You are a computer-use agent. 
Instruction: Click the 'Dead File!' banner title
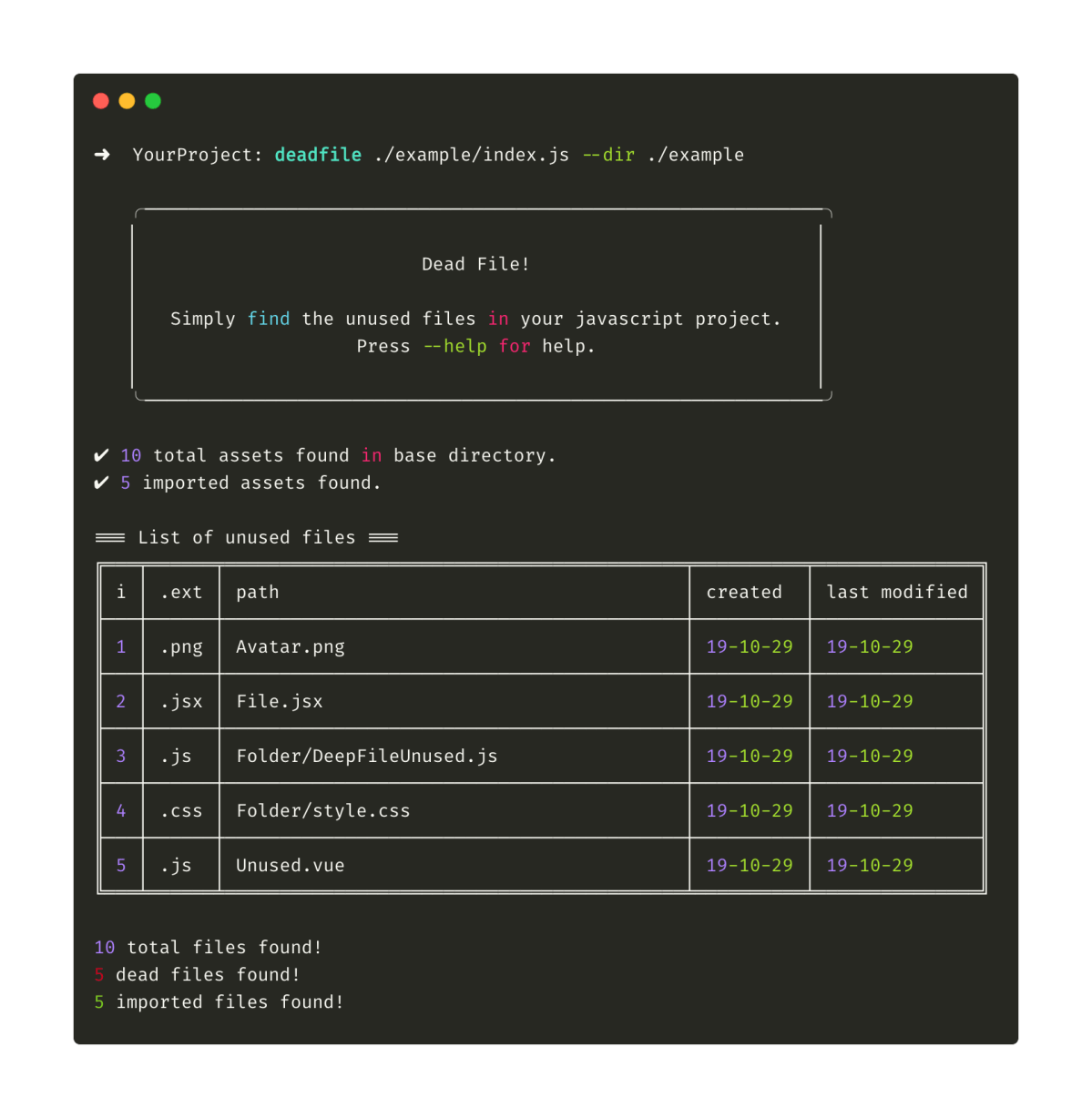[475, 264]
